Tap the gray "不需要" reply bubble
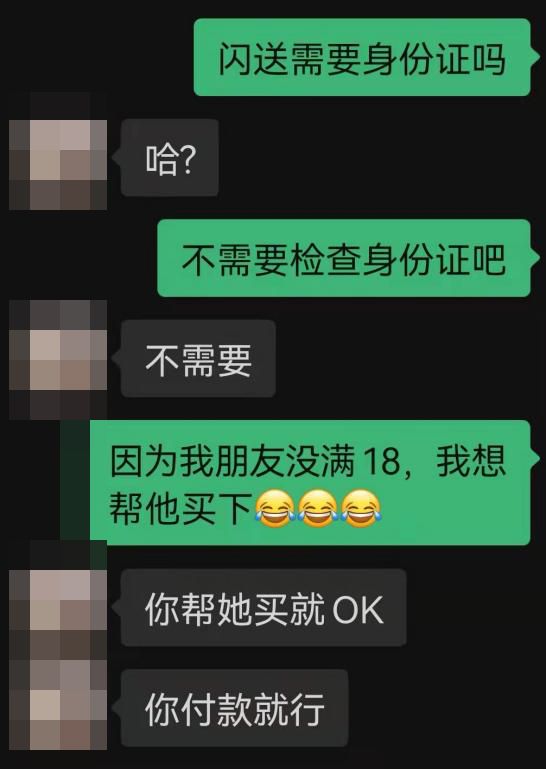 click(x=198, y=359)
